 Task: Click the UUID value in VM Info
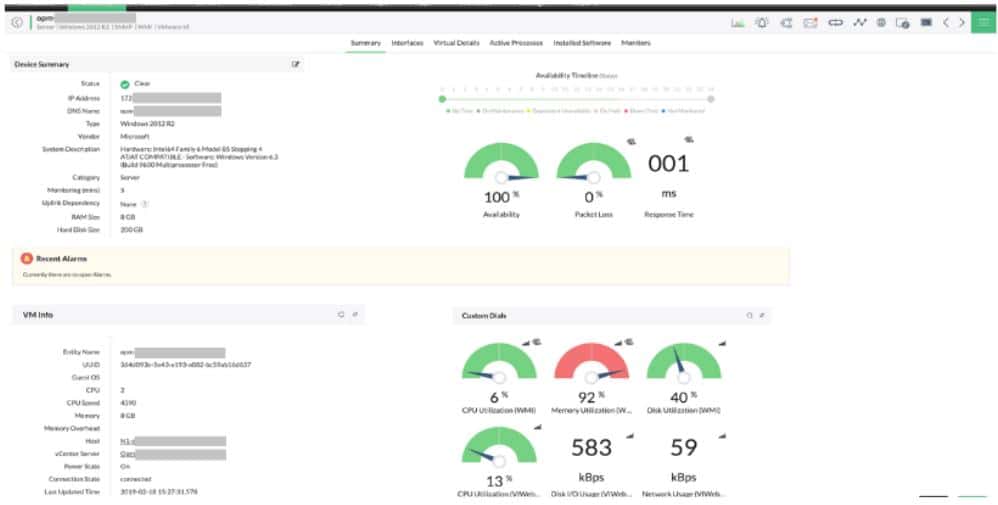tap(185, 365)
